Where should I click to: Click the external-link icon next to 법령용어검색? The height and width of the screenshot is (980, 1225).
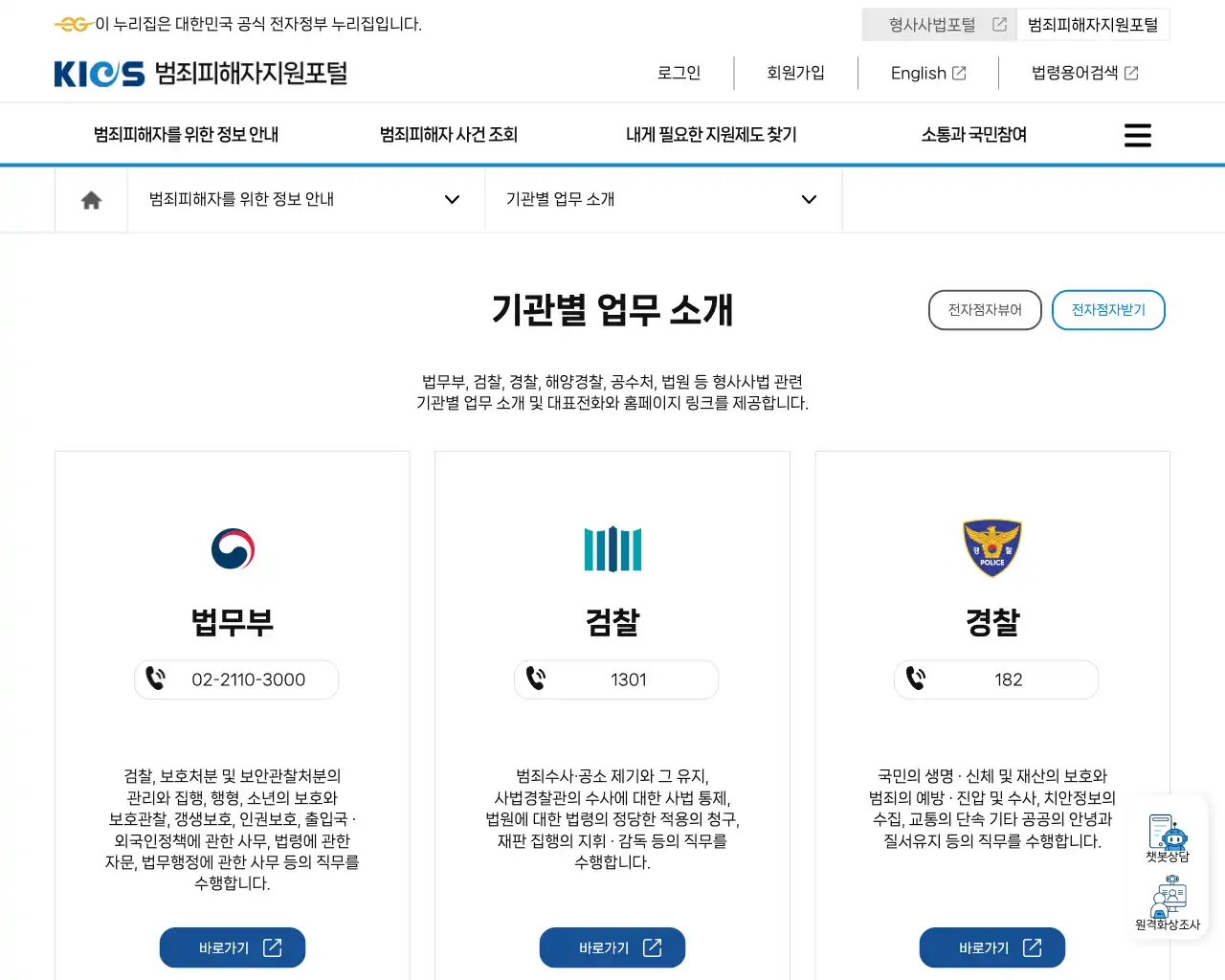(x=1131, y=73)
